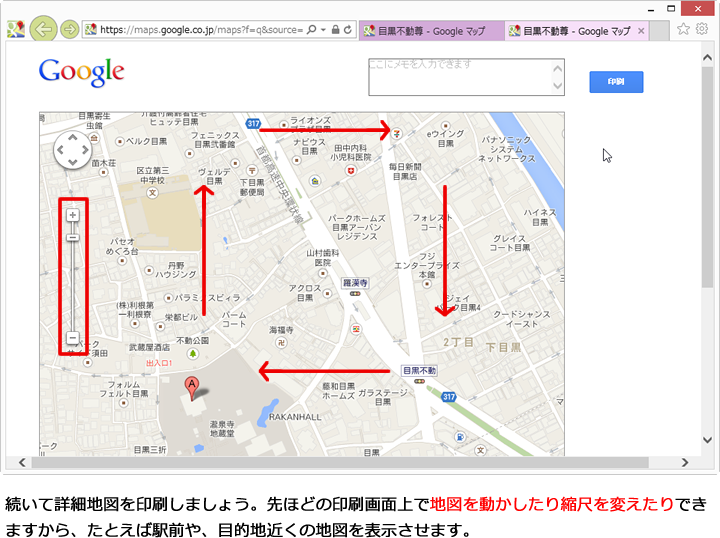This screenshot has width=720, height=538.
Task: Click the 田中内科小児科医院 hospital icon
Action: (351, 171)
